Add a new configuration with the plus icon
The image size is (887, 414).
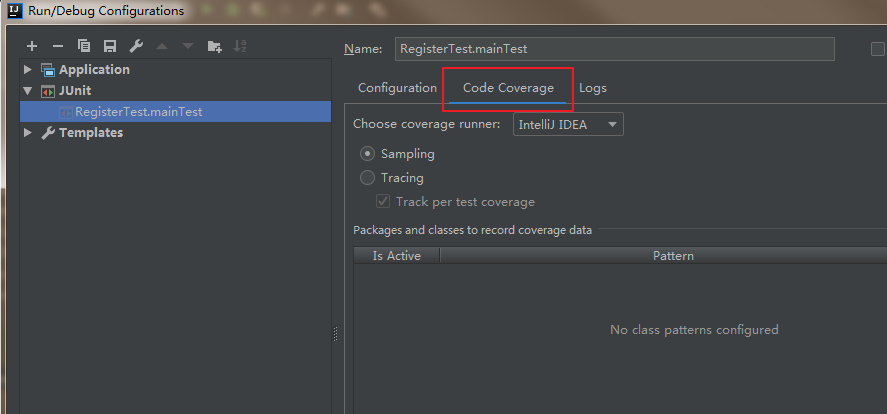32,46
